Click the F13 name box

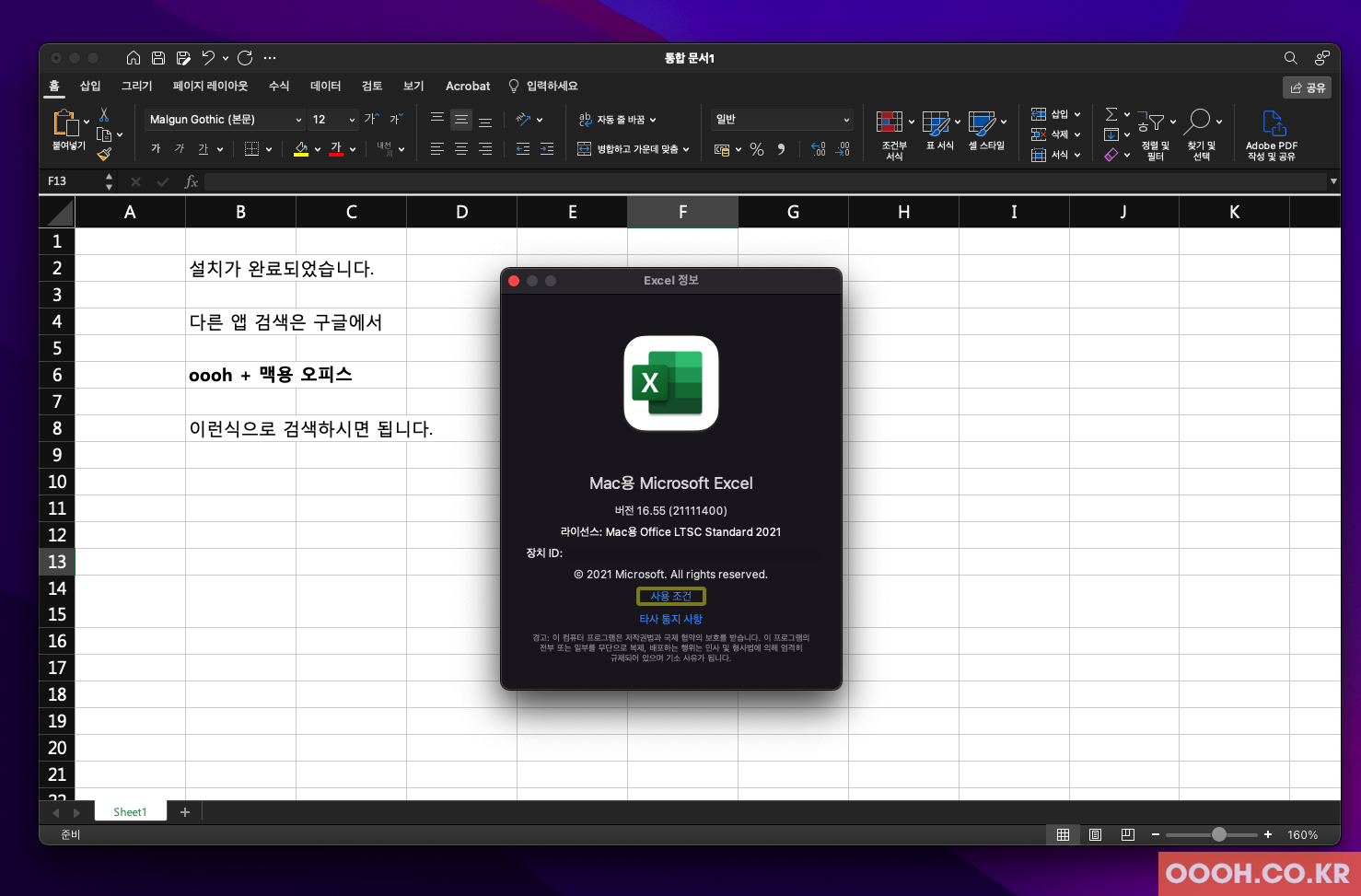[74, 181]
